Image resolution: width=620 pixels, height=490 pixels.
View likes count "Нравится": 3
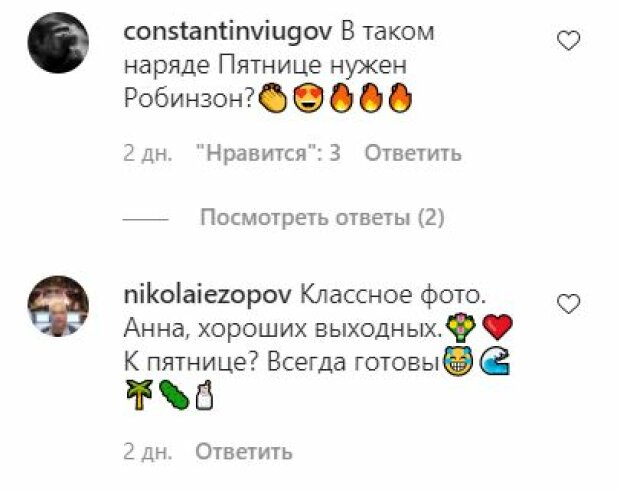[269, 153]
